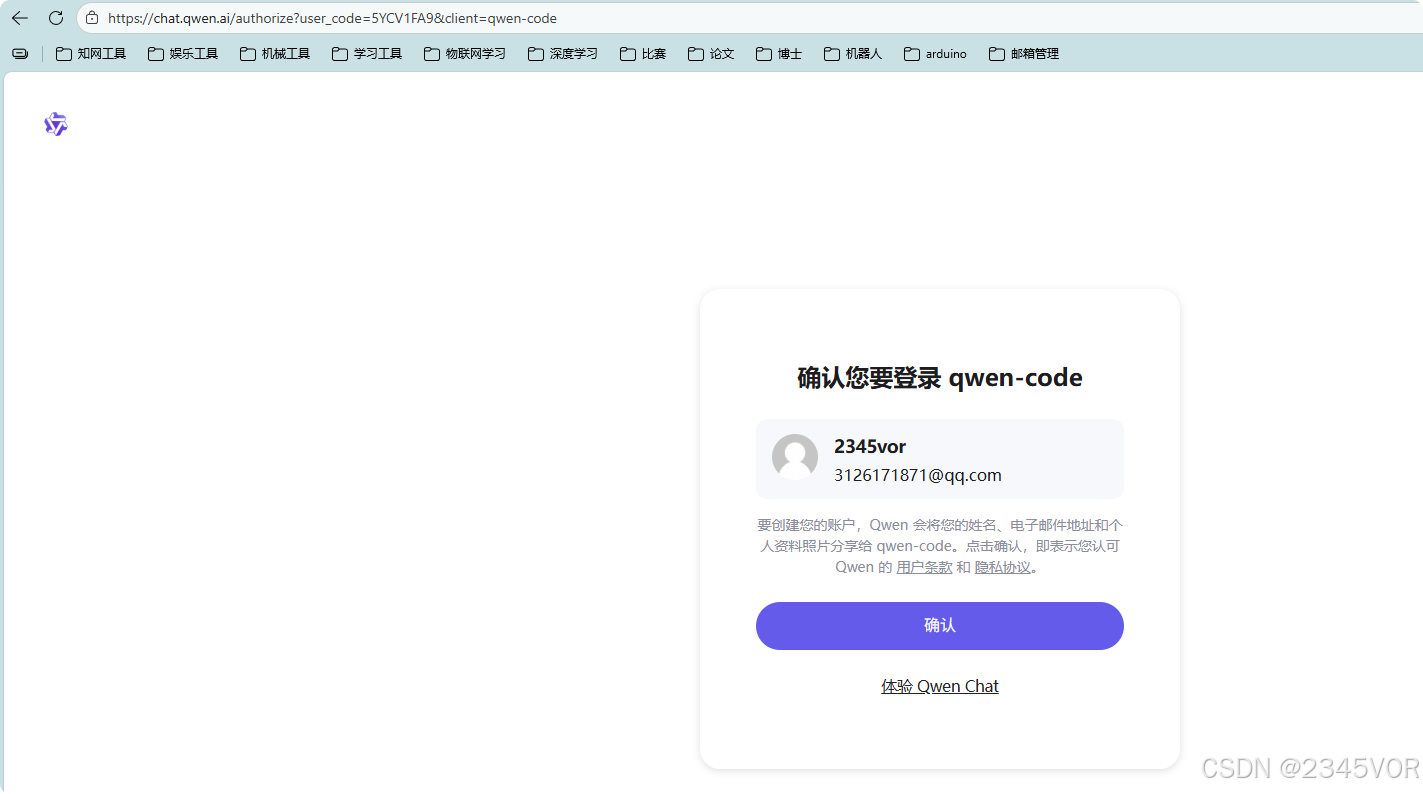This screenshot has height=794, width=1423.
Task: Click the 2345vor account info card
Action: 939,457
